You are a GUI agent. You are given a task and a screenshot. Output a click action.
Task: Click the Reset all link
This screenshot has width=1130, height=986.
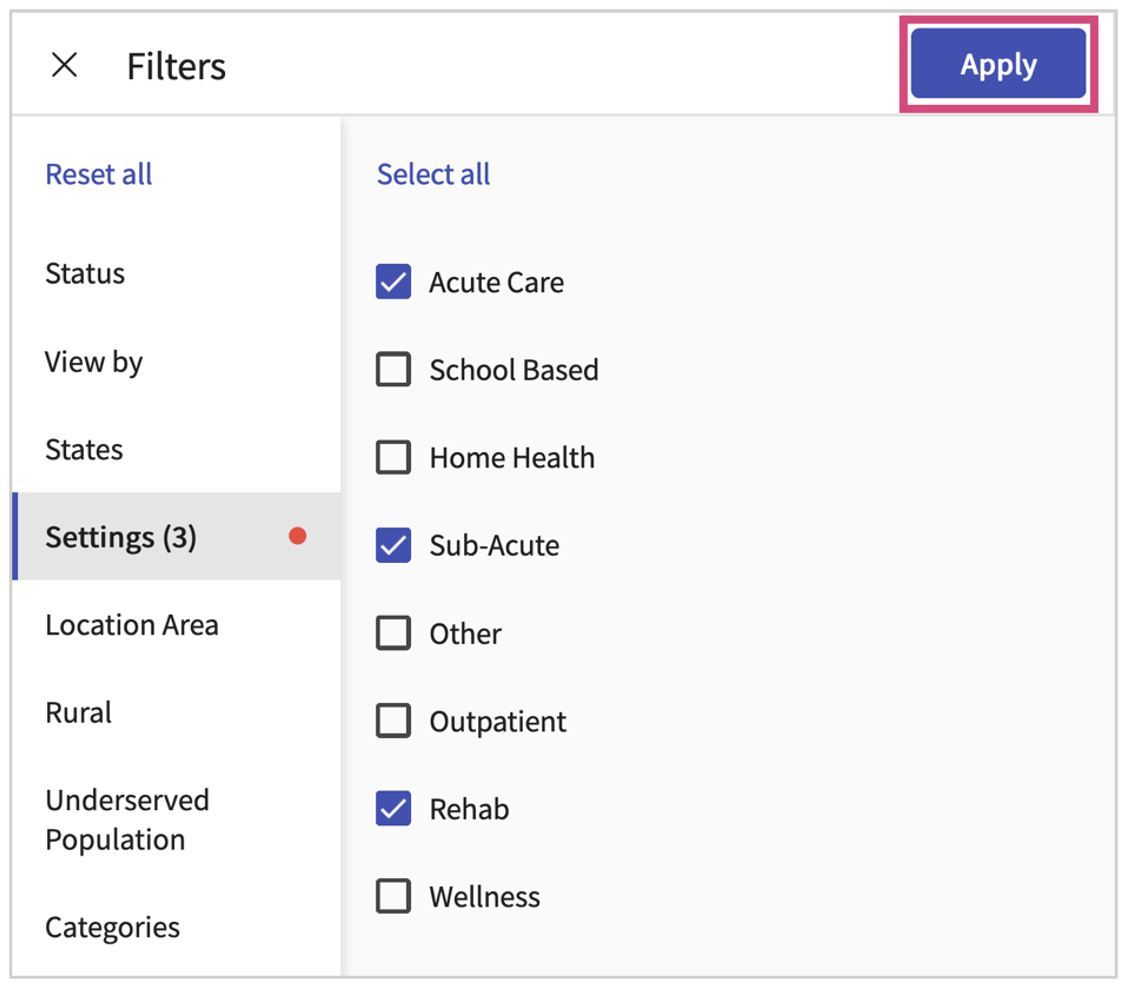pyautogui.click(x=99, y=174)
